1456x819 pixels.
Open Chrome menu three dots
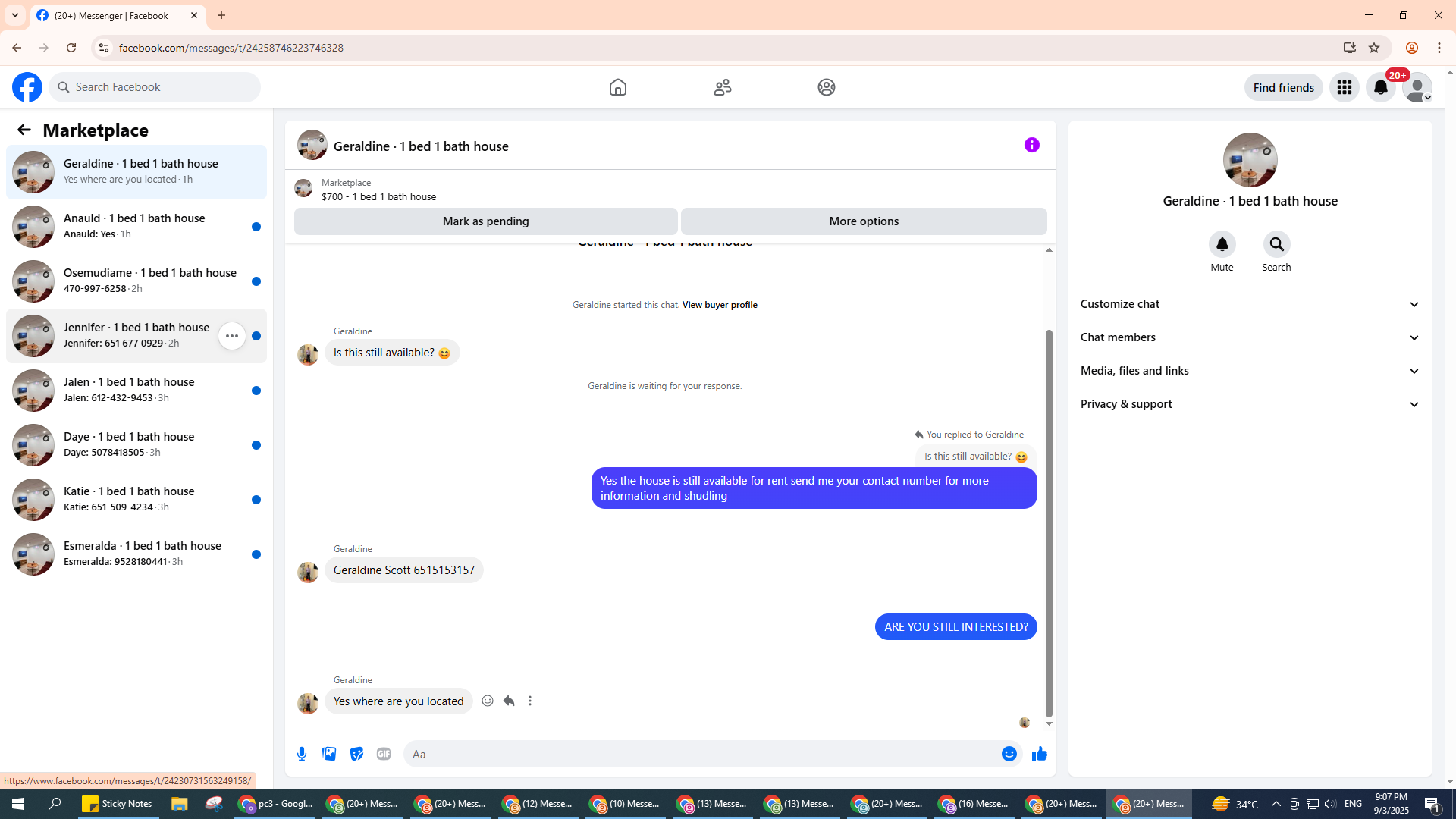tap(1439, 48)
